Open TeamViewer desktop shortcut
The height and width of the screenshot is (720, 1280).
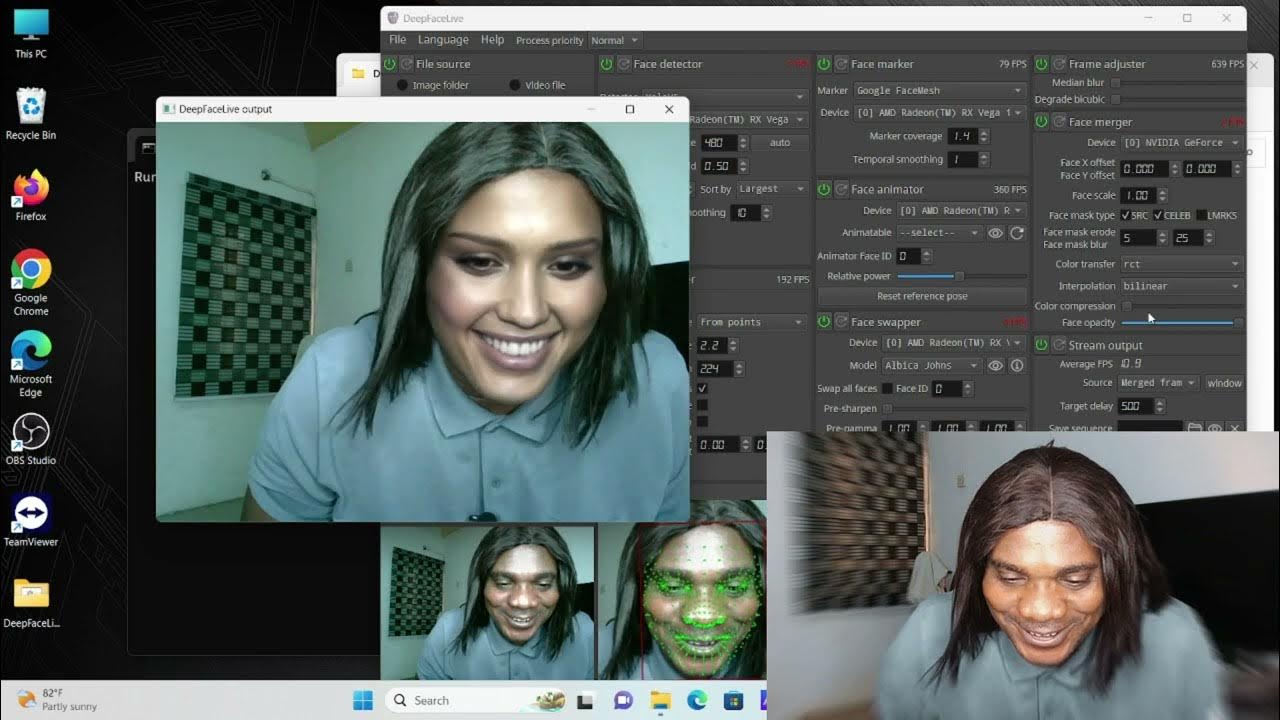(30, 520)
